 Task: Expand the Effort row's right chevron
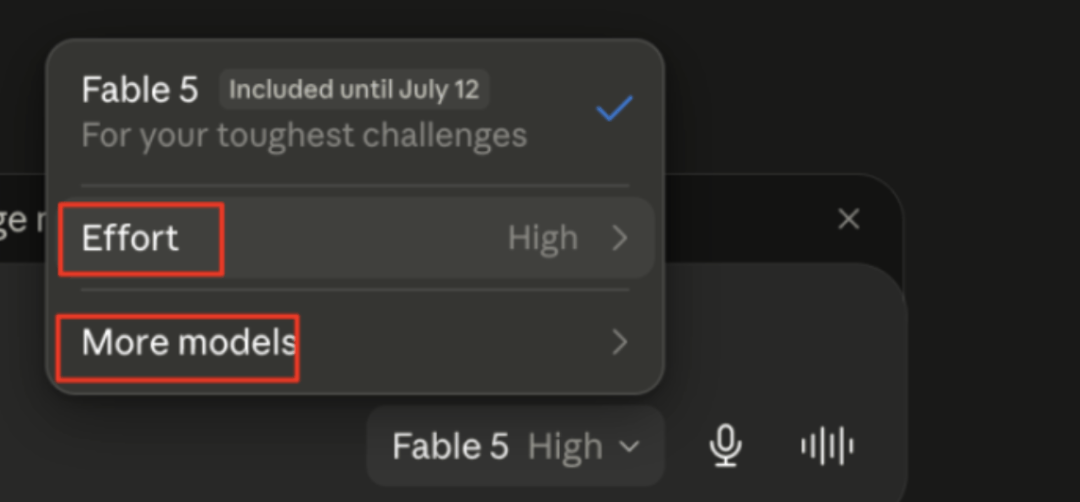[x=620, y=238]
